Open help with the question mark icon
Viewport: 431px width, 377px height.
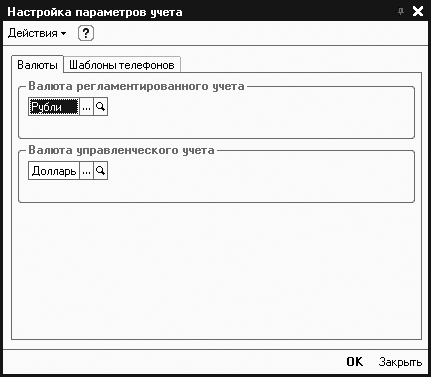86,33
